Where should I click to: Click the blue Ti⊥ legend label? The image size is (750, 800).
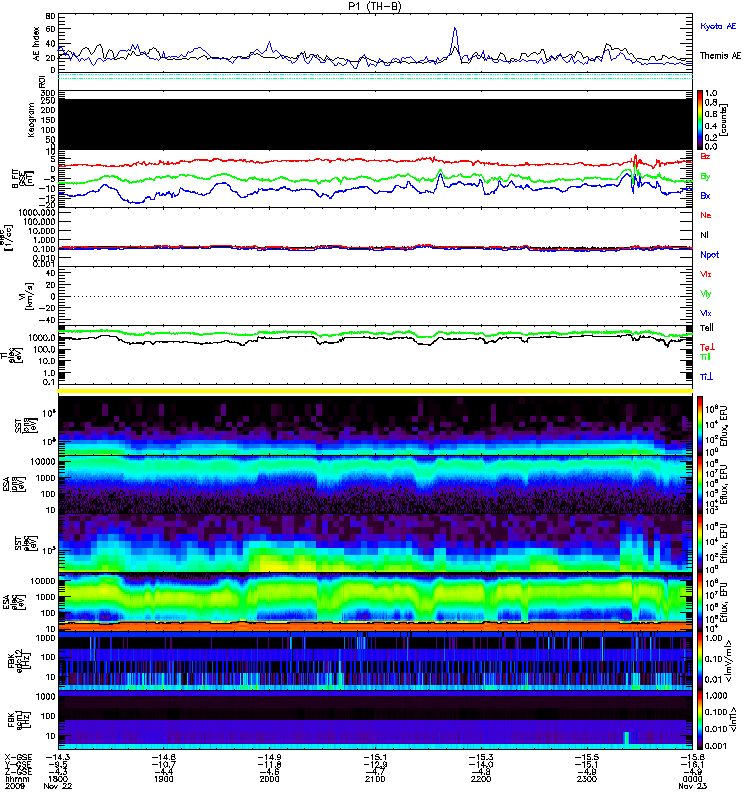[x=706, y=377]
